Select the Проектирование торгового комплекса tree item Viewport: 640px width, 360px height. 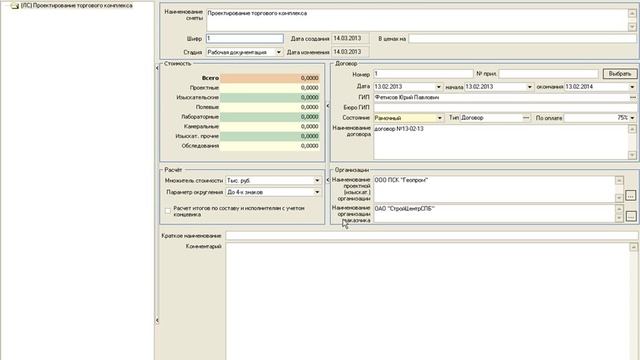76,6
